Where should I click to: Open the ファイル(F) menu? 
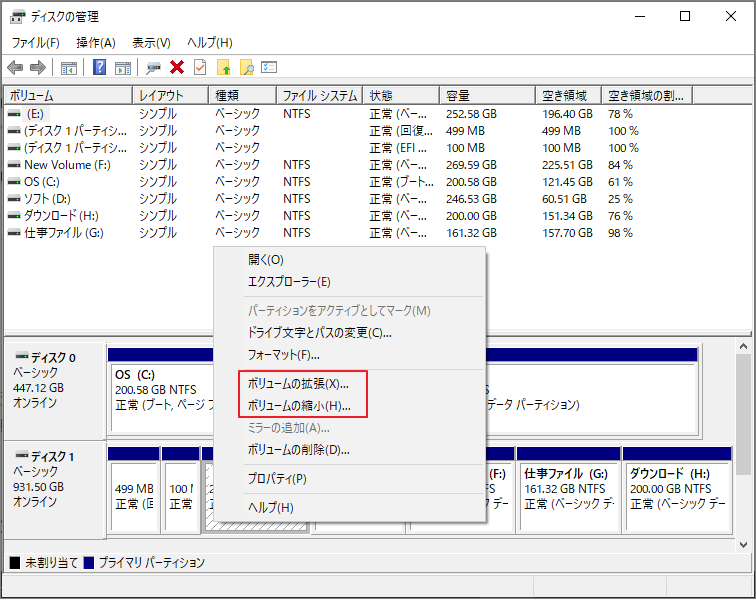(35, 43)
